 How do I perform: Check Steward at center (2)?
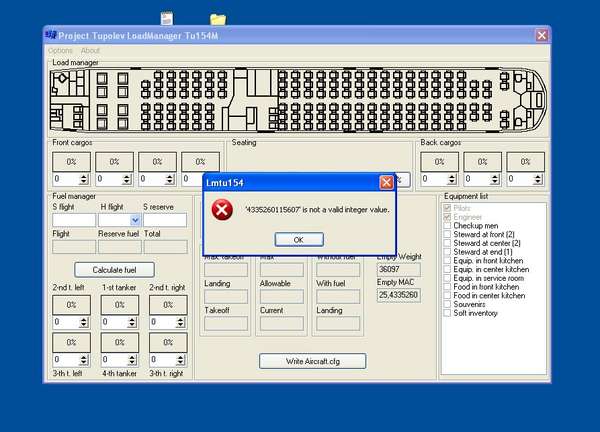coord(447,243)
